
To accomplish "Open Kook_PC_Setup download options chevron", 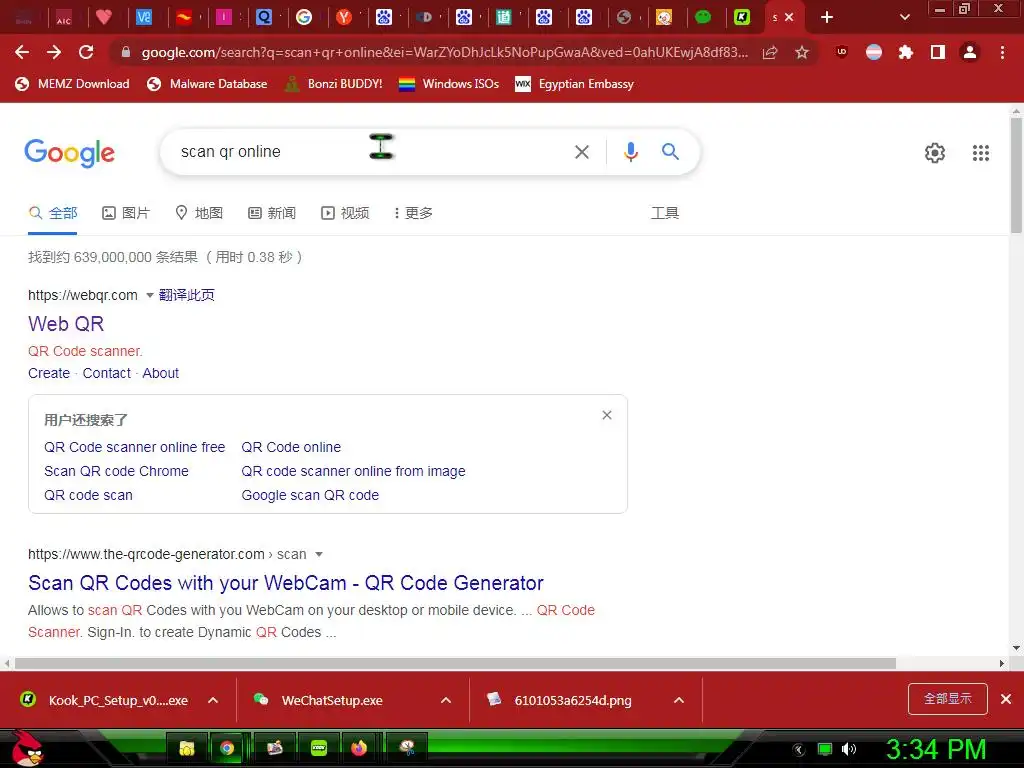I will [x=213, y=700].
